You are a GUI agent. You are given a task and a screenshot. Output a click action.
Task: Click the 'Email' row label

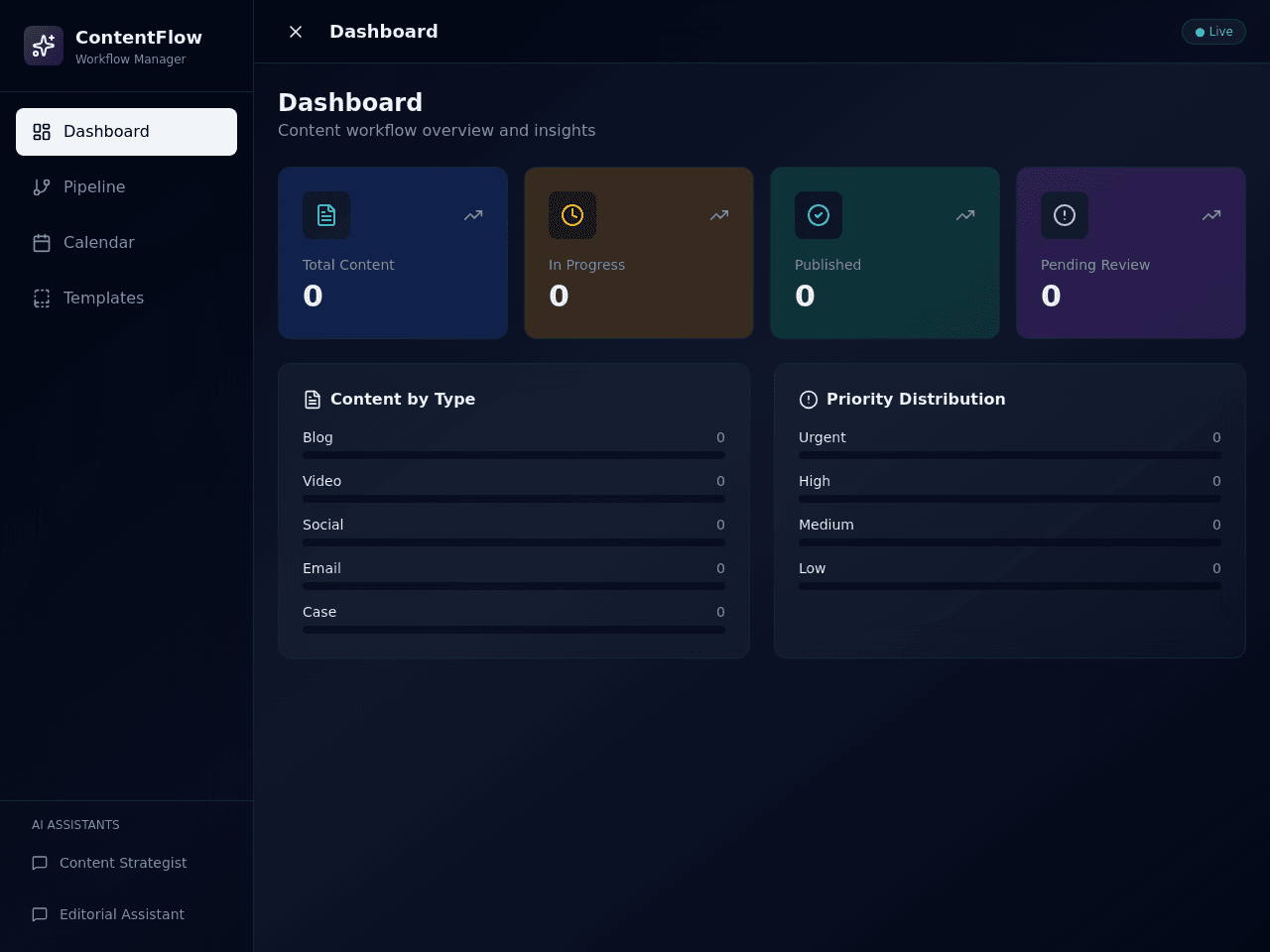(321, 568)
